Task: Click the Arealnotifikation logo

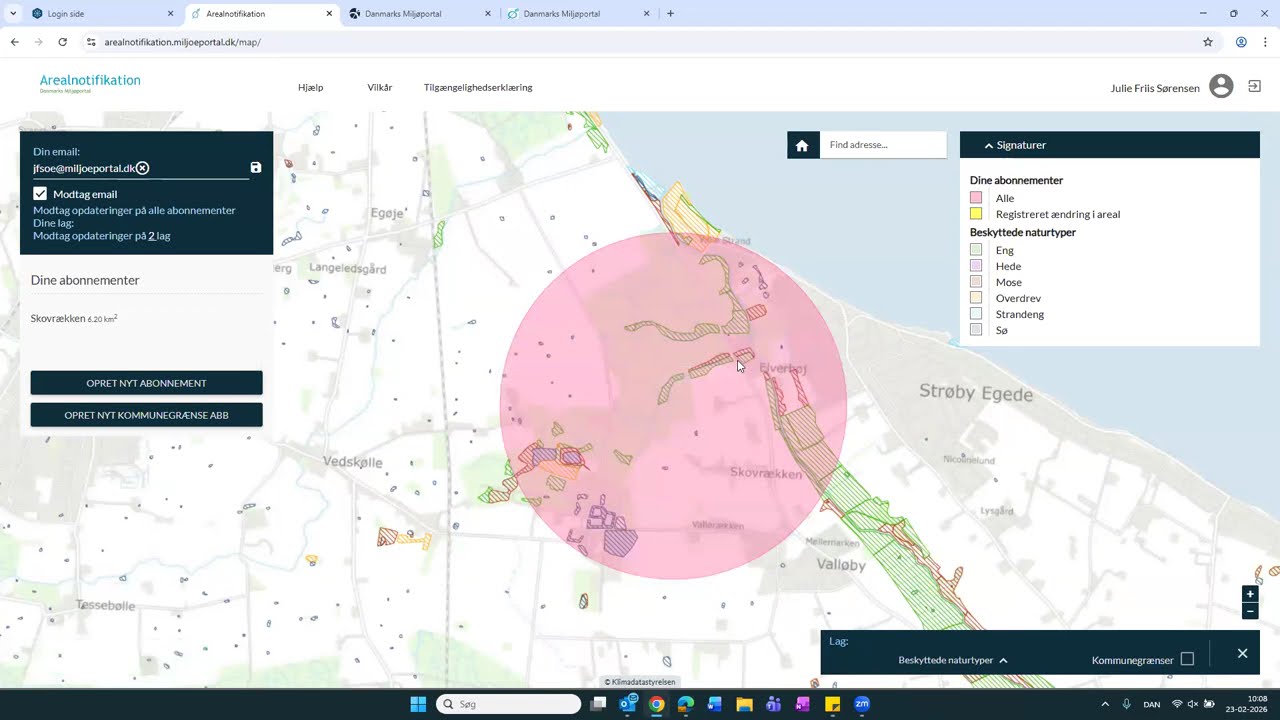Action: 90,83
